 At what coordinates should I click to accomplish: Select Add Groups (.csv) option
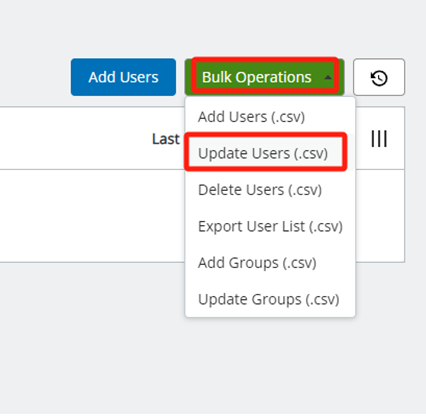257,263
